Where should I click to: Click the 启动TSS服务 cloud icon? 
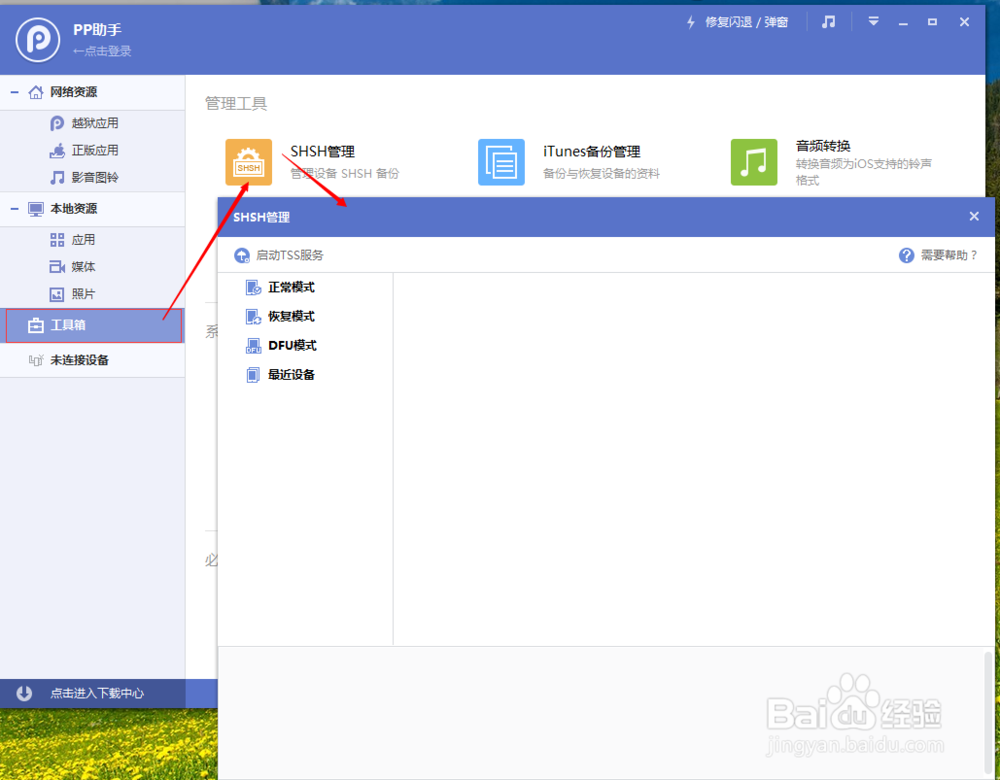pos(242,255)
